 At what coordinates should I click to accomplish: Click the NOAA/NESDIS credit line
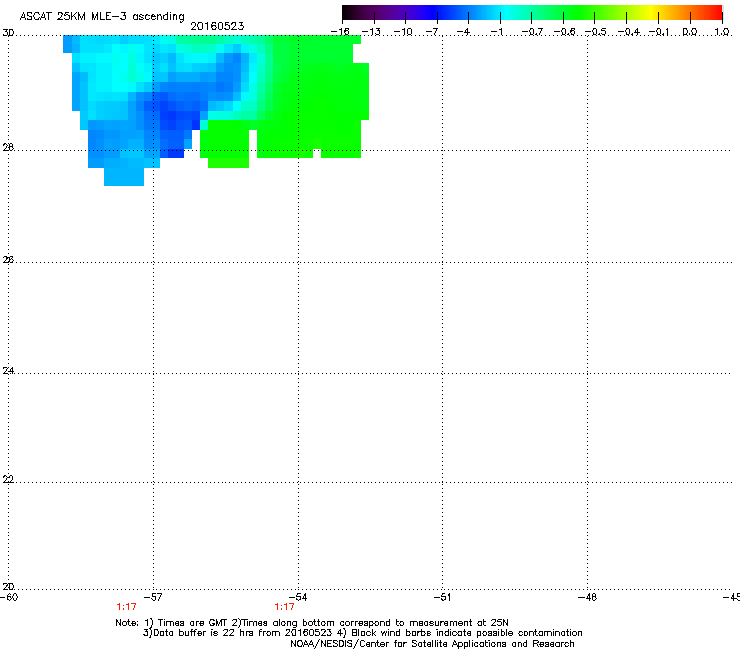coord(432,644)
